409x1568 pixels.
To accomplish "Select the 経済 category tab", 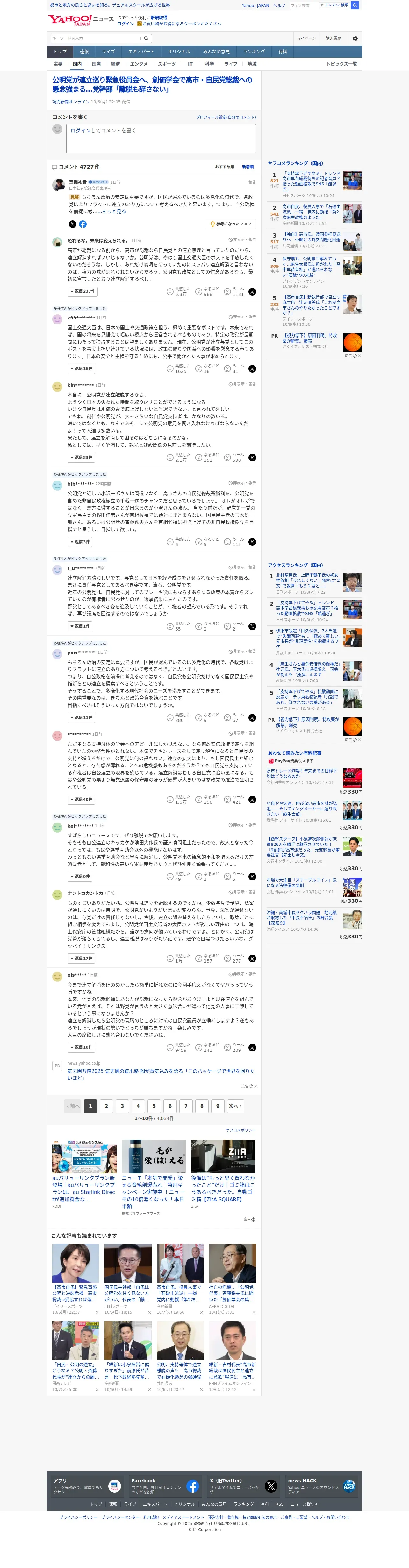I will (x=116, y=65).
